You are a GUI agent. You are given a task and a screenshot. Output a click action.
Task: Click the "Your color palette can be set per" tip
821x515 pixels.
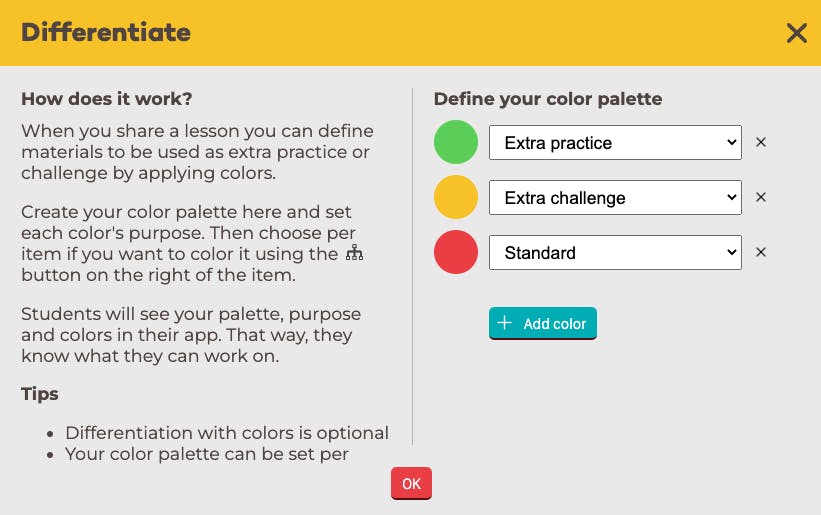click(x=207, y=454)
